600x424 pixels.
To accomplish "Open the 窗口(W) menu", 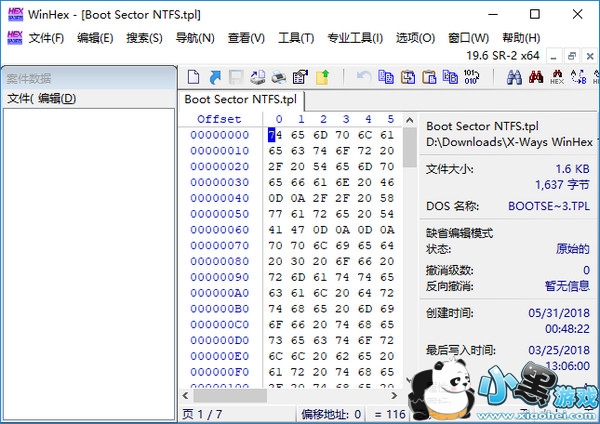I will (468, 38).
